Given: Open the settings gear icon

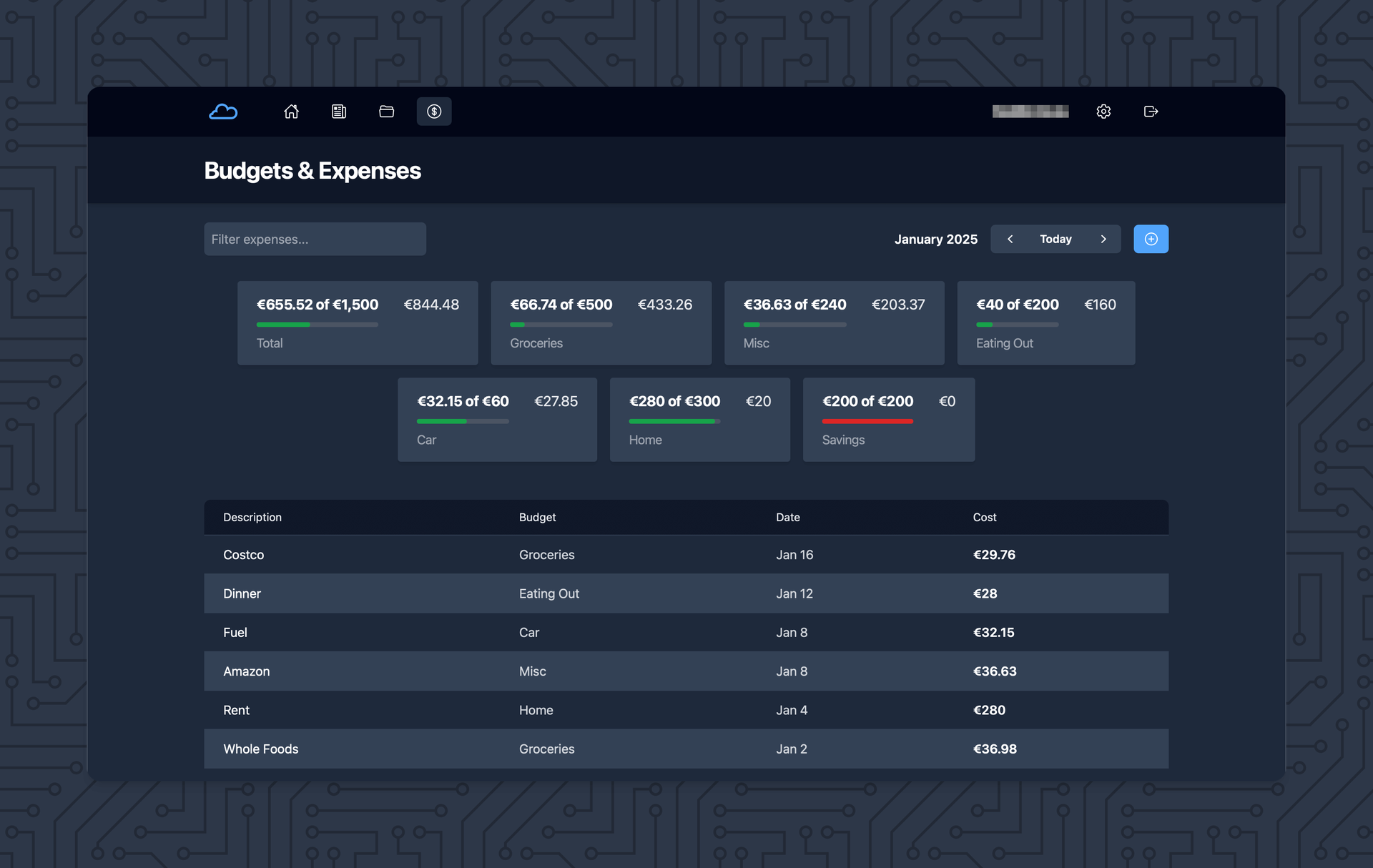Looking at the screenshot, I should pos(1103,112).
